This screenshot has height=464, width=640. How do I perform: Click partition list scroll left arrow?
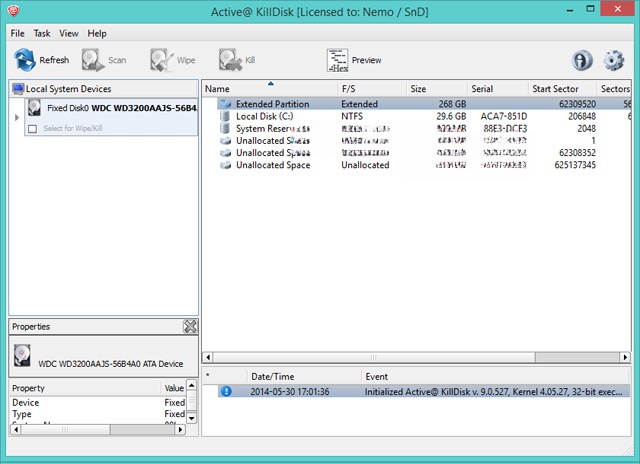pos(208,357)
